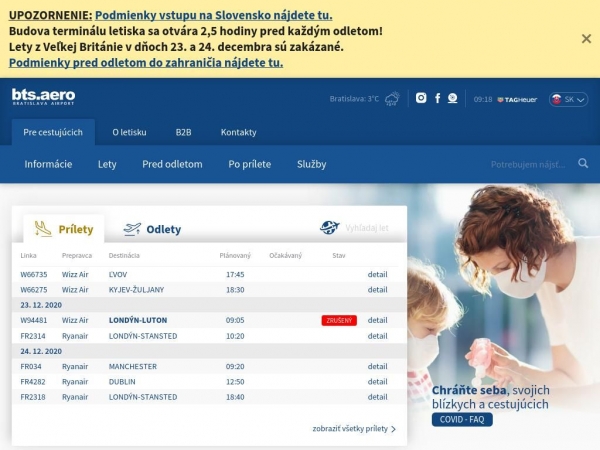600x450 pixels.
Task: Click the Slovak flag icon
Action: click(557, 99)
